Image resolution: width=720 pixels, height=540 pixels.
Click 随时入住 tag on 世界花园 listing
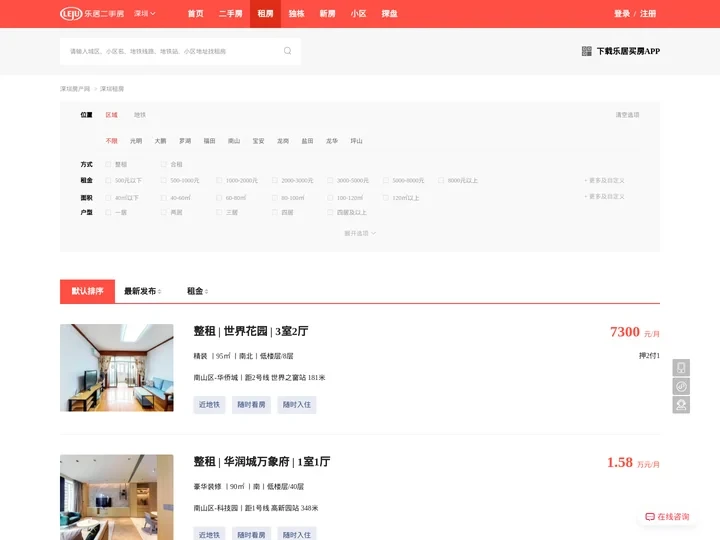pyautogui.click(x=297, y=405)
